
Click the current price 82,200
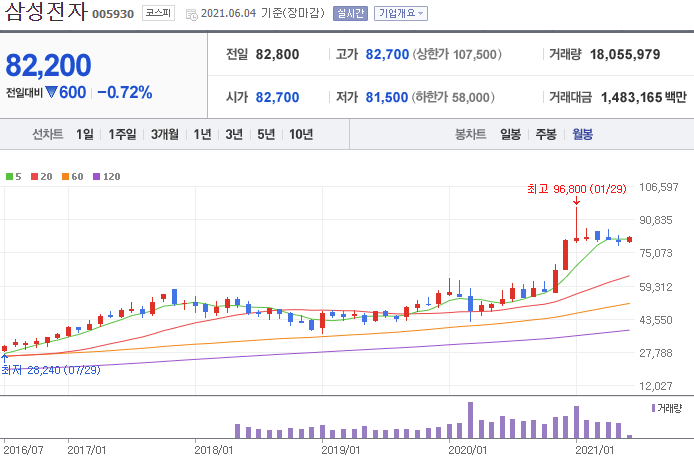[48, 66]
